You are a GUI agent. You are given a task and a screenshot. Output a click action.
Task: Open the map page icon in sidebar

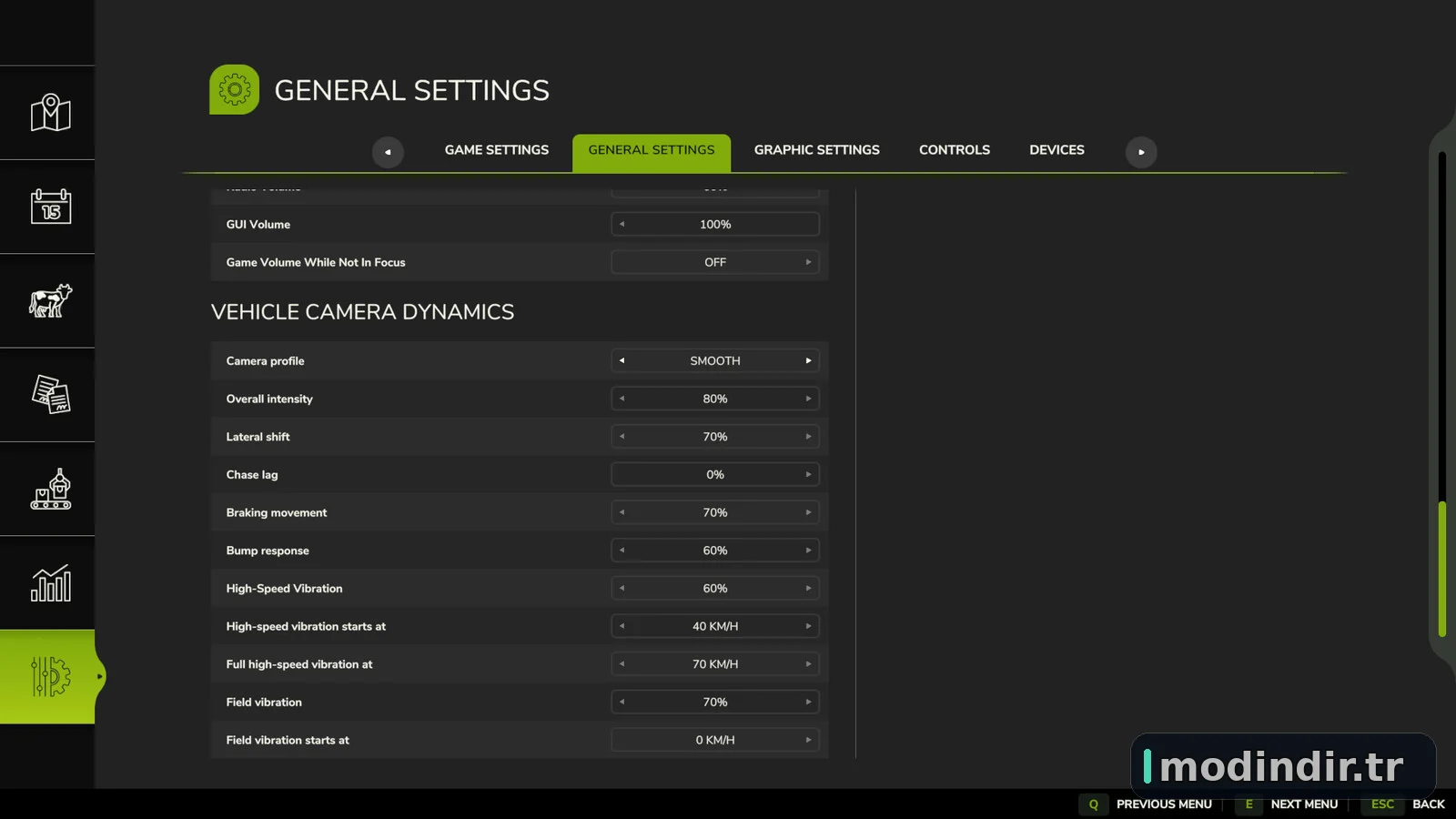click(x=50, y=113)
